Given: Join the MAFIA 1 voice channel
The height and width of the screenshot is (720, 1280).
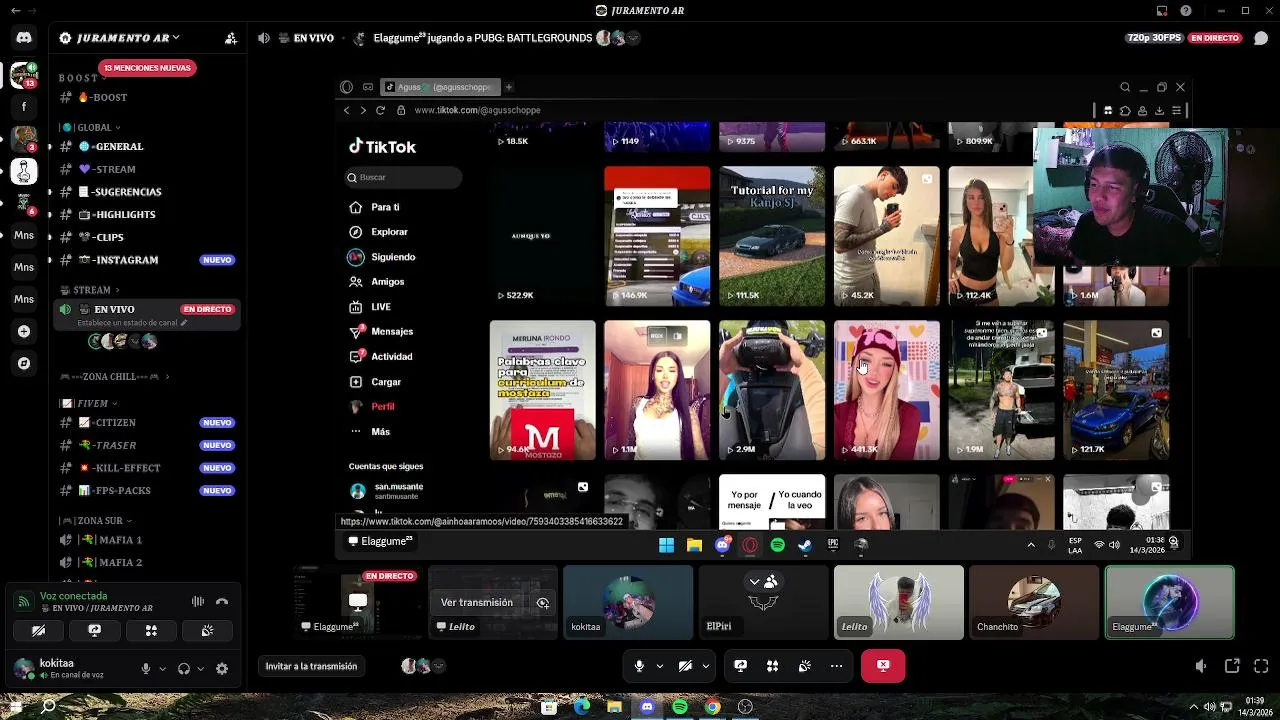Looking at the screenshot, I should [147, 540].
